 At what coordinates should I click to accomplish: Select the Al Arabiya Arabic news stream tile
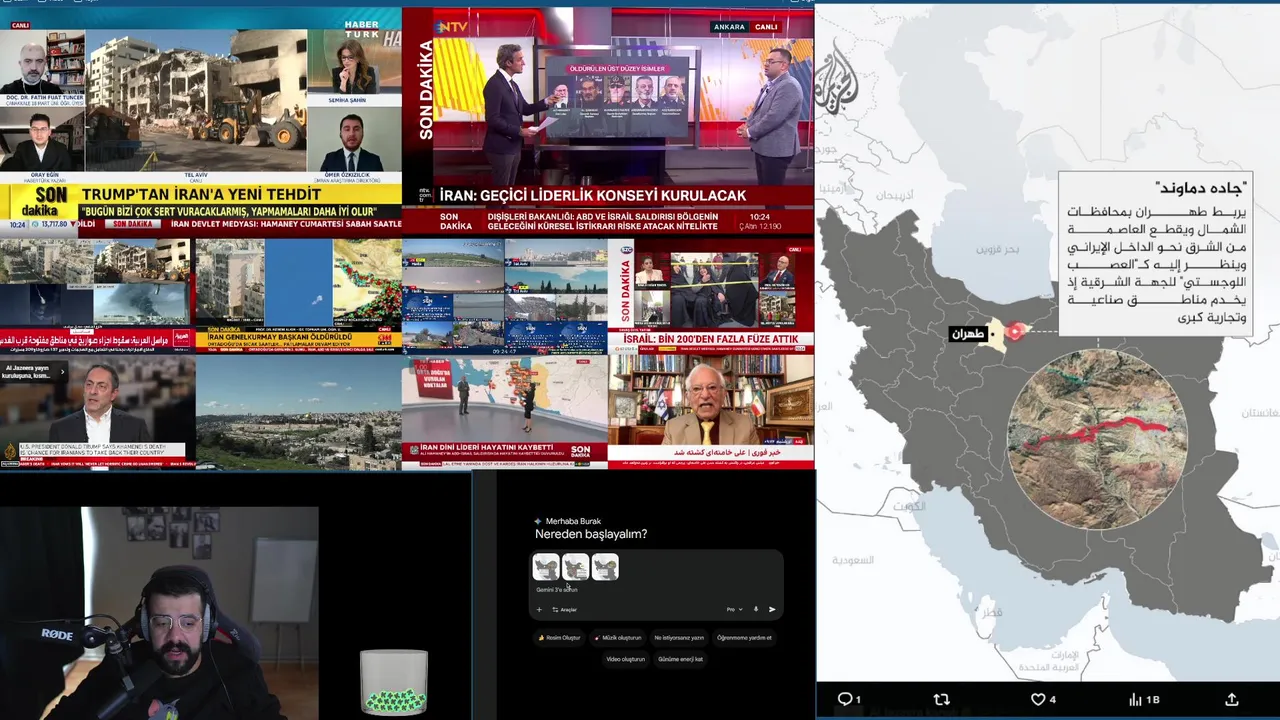tap(97, 295)
